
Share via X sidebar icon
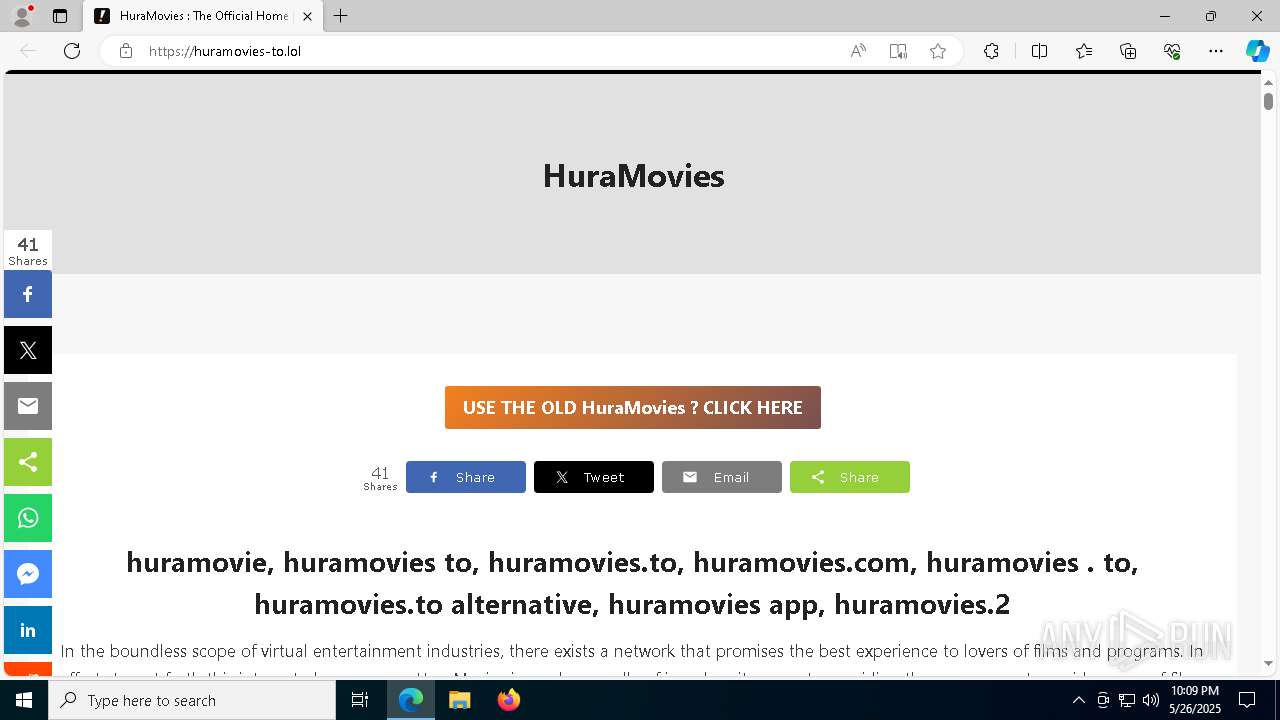pyautogui.click(x=28, y=350)
